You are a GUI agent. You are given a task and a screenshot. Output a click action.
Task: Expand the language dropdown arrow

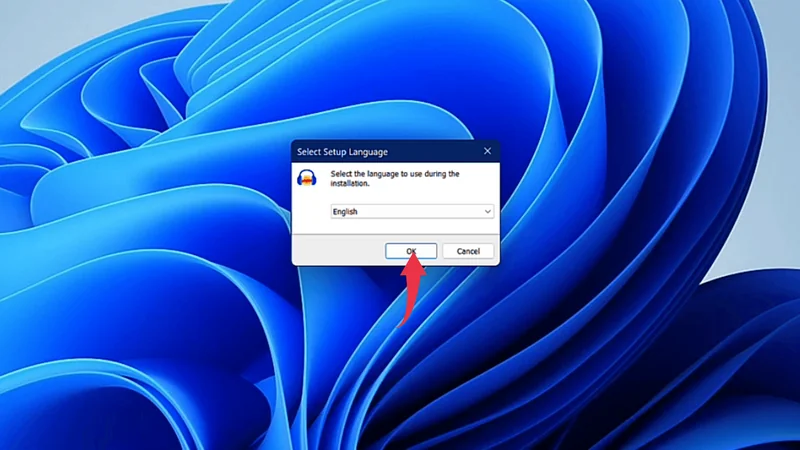(487, 212)
